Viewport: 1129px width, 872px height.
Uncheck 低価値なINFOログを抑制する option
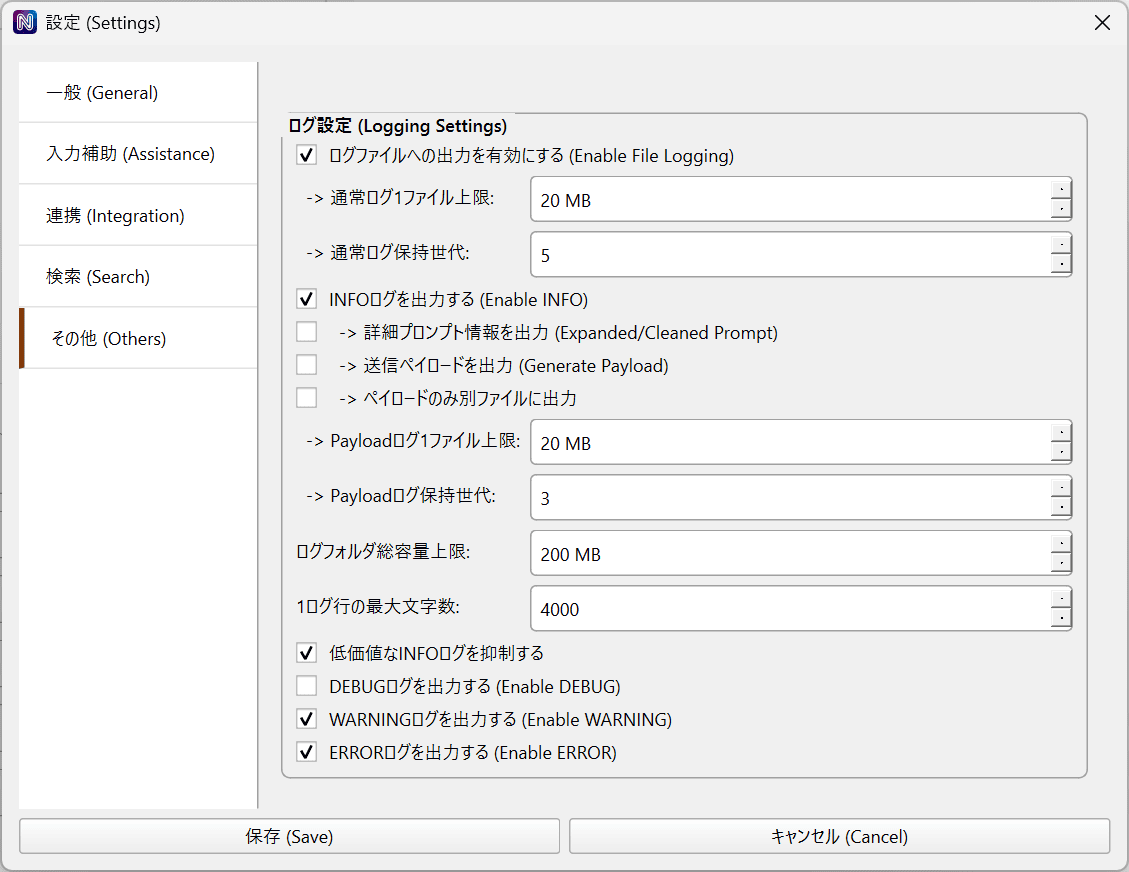pyautogui.click(x=307, y=653)
